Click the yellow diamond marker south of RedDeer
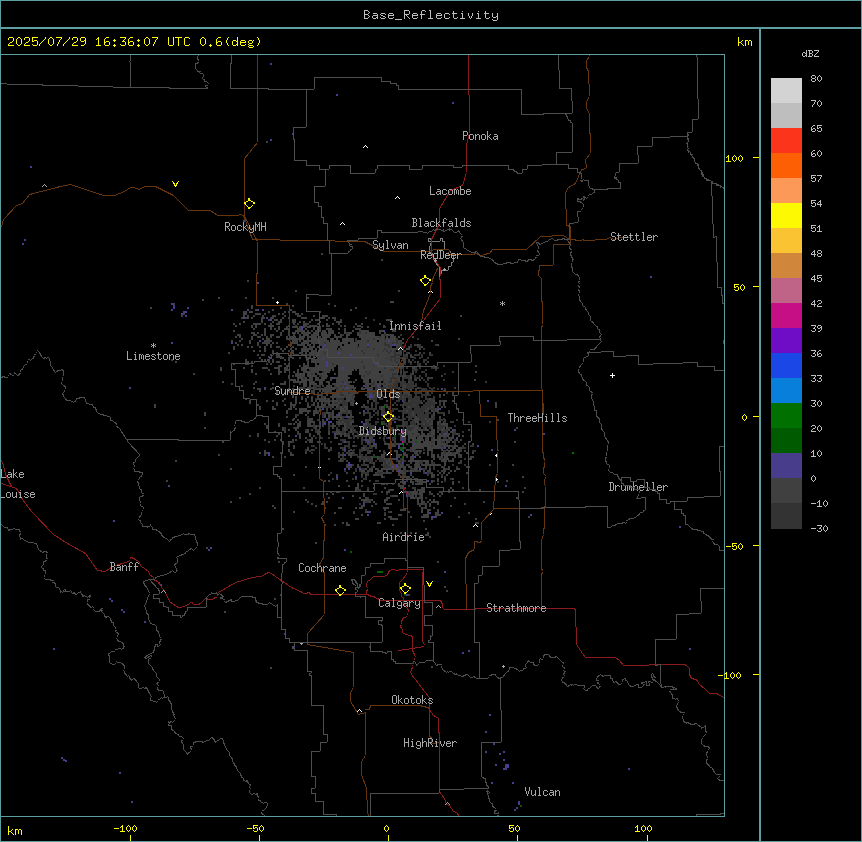The image size is (862, 842). tap(425, 281)
